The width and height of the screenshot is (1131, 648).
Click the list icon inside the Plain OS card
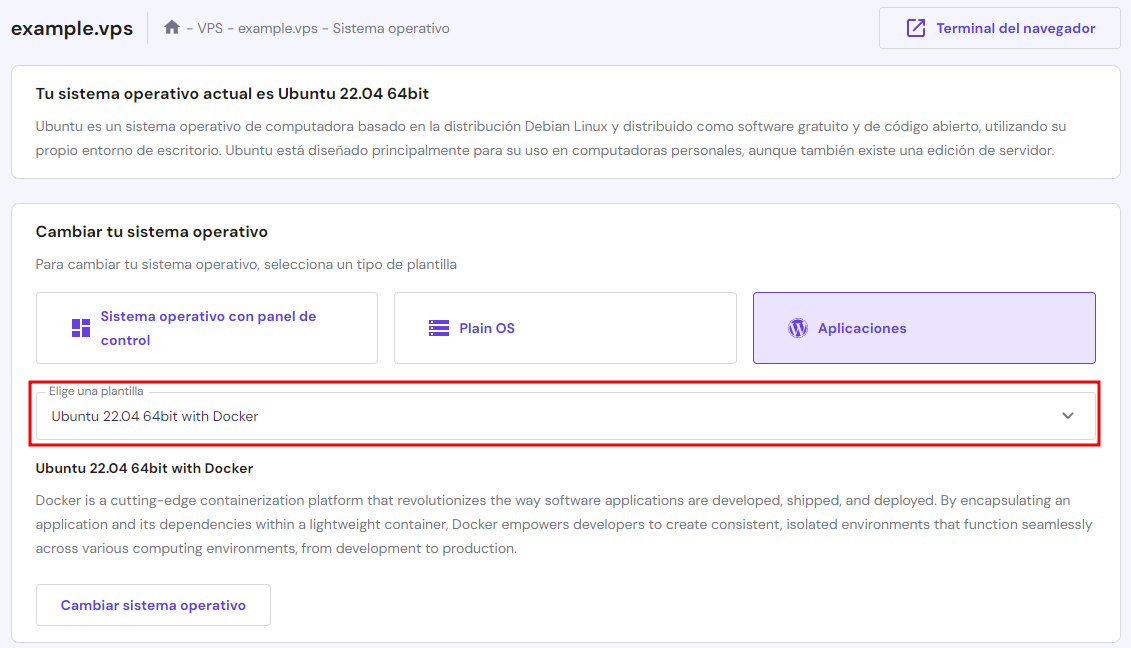[437, 327]
